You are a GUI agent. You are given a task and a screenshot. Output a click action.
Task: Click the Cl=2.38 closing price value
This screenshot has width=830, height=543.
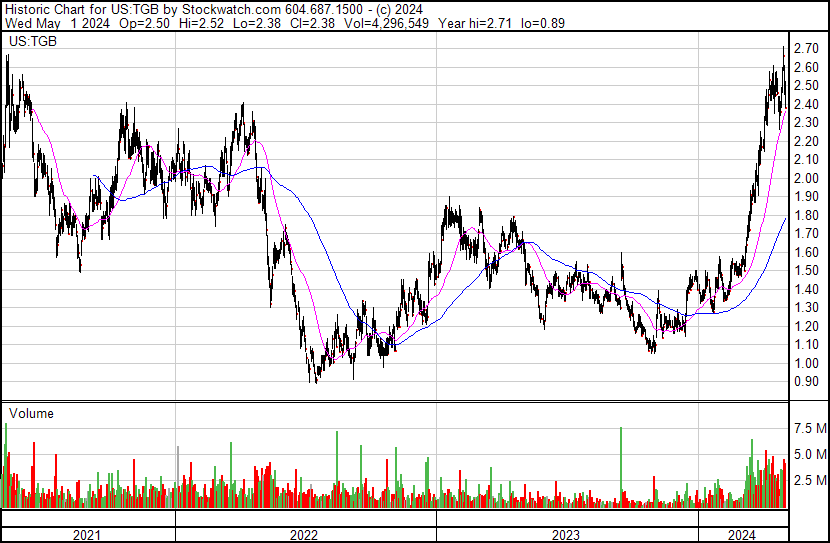pyautogui.click(x=312, y=23)
